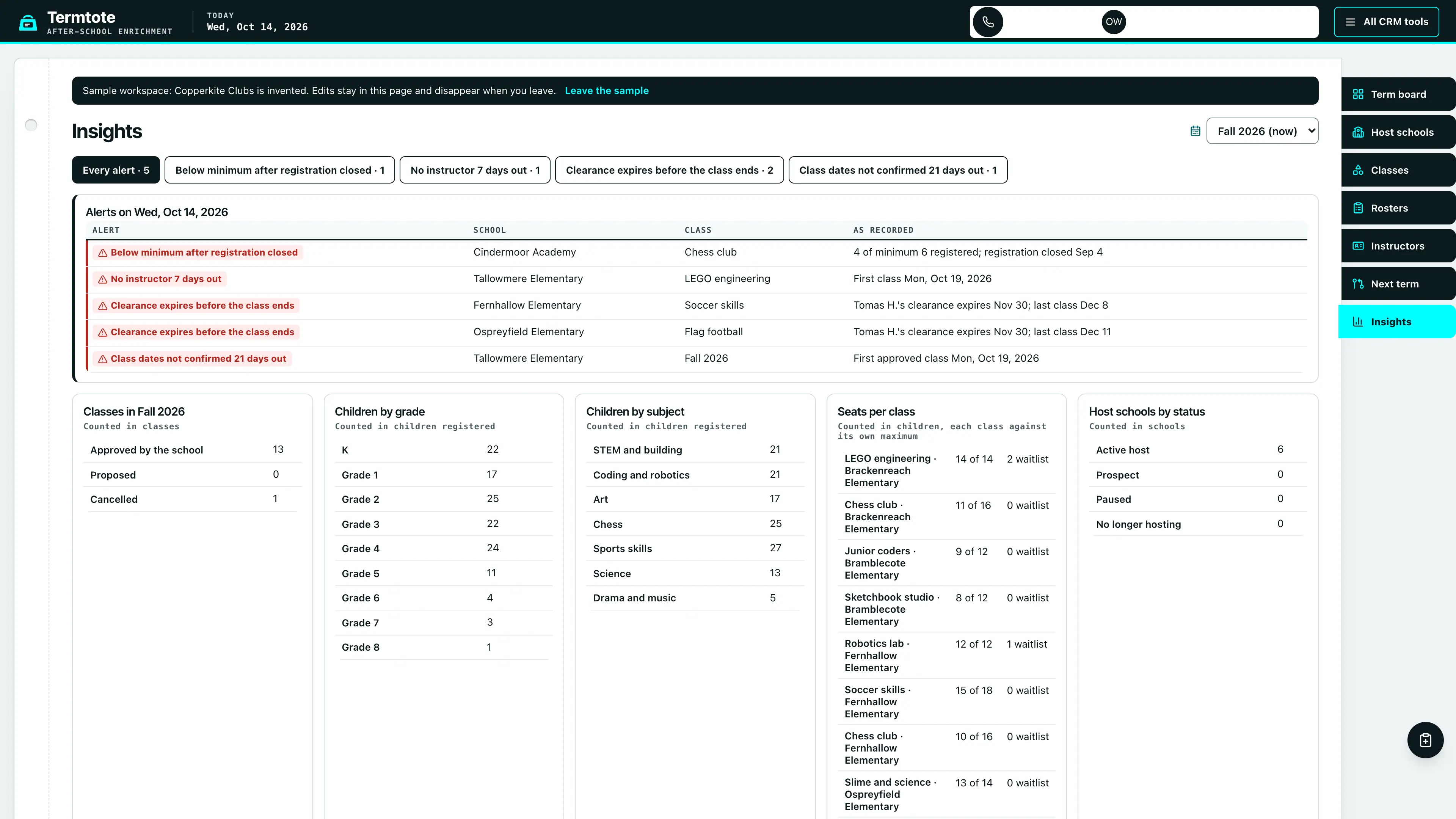Click the Prospect status row
Viewport: 1456px width, 819px height.
coord(1198,475)
